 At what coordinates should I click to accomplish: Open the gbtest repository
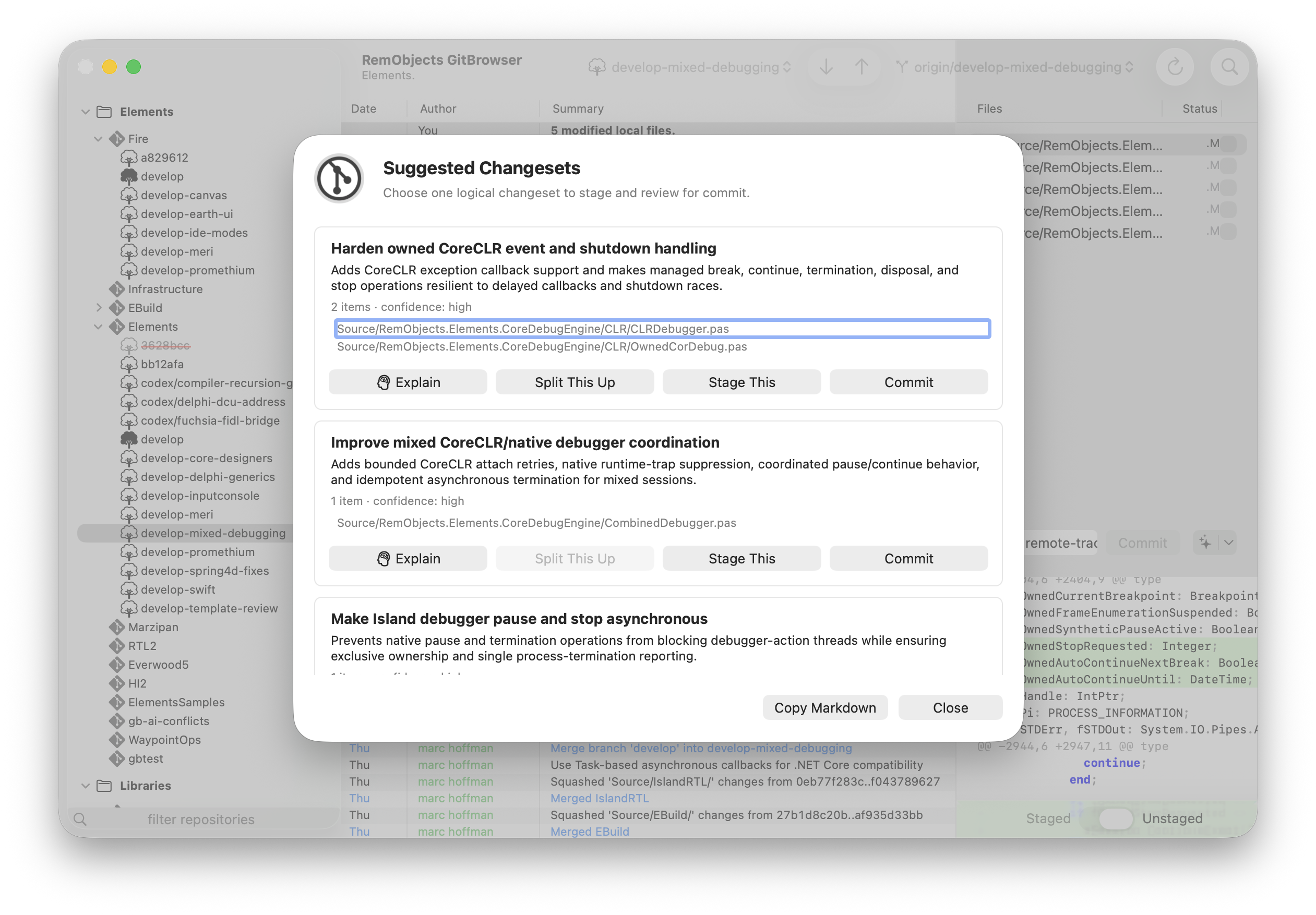pos(145,759)
